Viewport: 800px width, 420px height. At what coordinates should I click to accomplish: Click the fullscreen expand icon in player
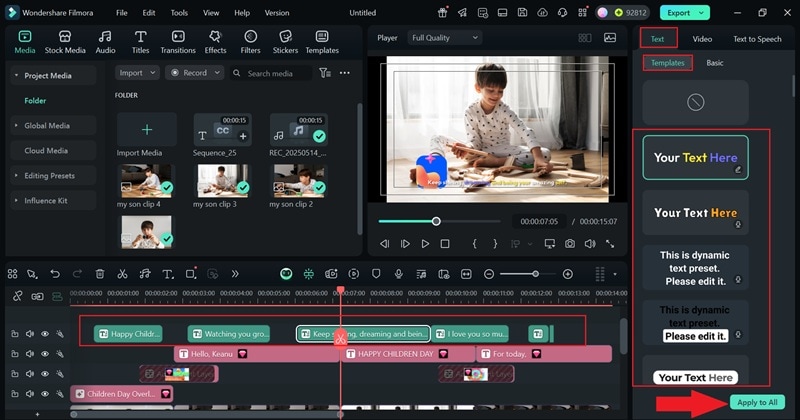point(610,244)
